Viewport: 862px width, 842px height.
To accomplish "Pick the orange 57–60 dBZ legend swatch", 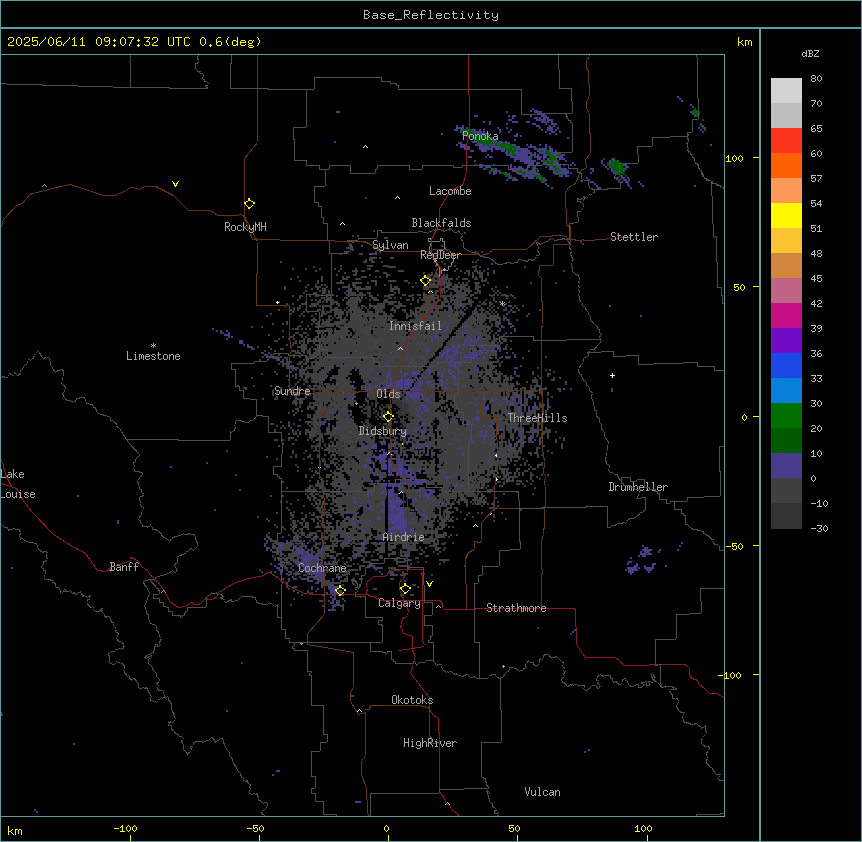I will tap(786, 165).
